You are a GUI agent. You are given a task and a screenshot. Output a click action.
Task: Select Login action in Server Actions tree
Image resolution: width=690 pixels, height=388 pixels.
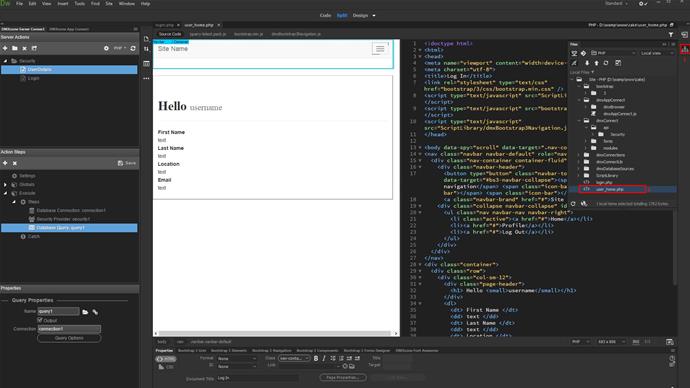coord(33,78)
